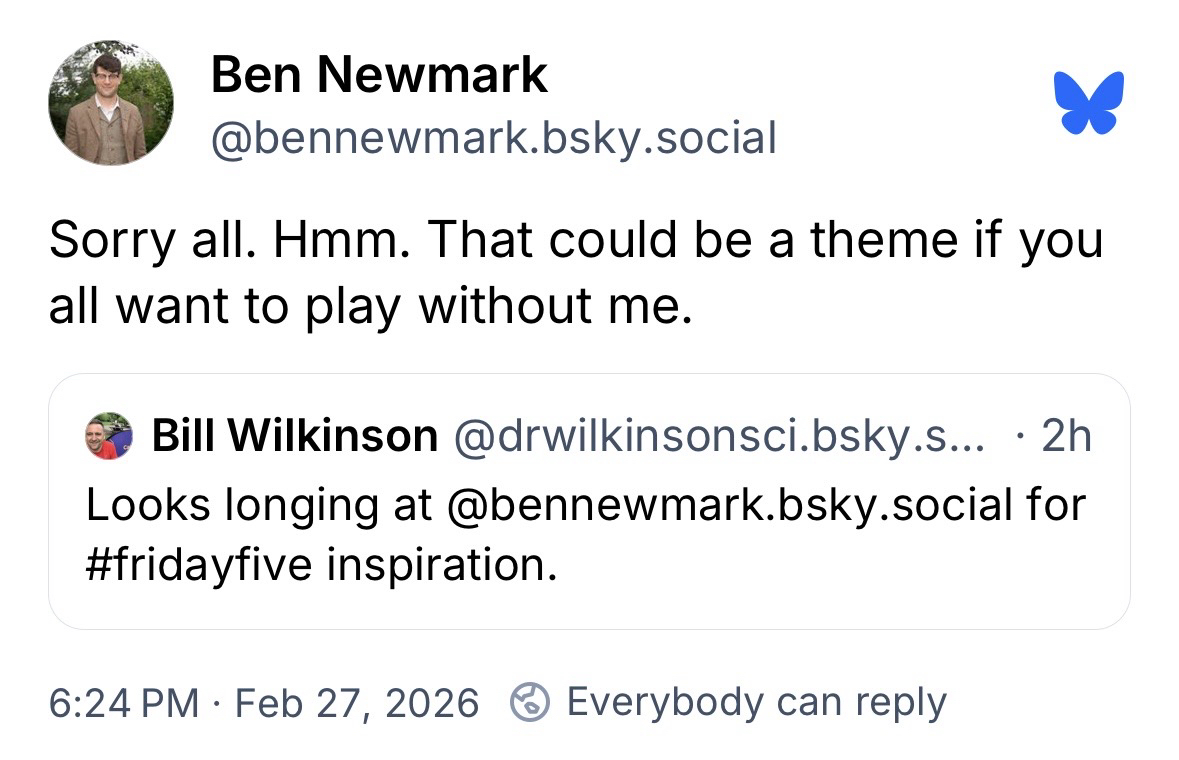The width and height of the screenshot is (1179, 760).
Task: Click the "Bill Wilkinson" name in quoted post
Action: point(294,436)
